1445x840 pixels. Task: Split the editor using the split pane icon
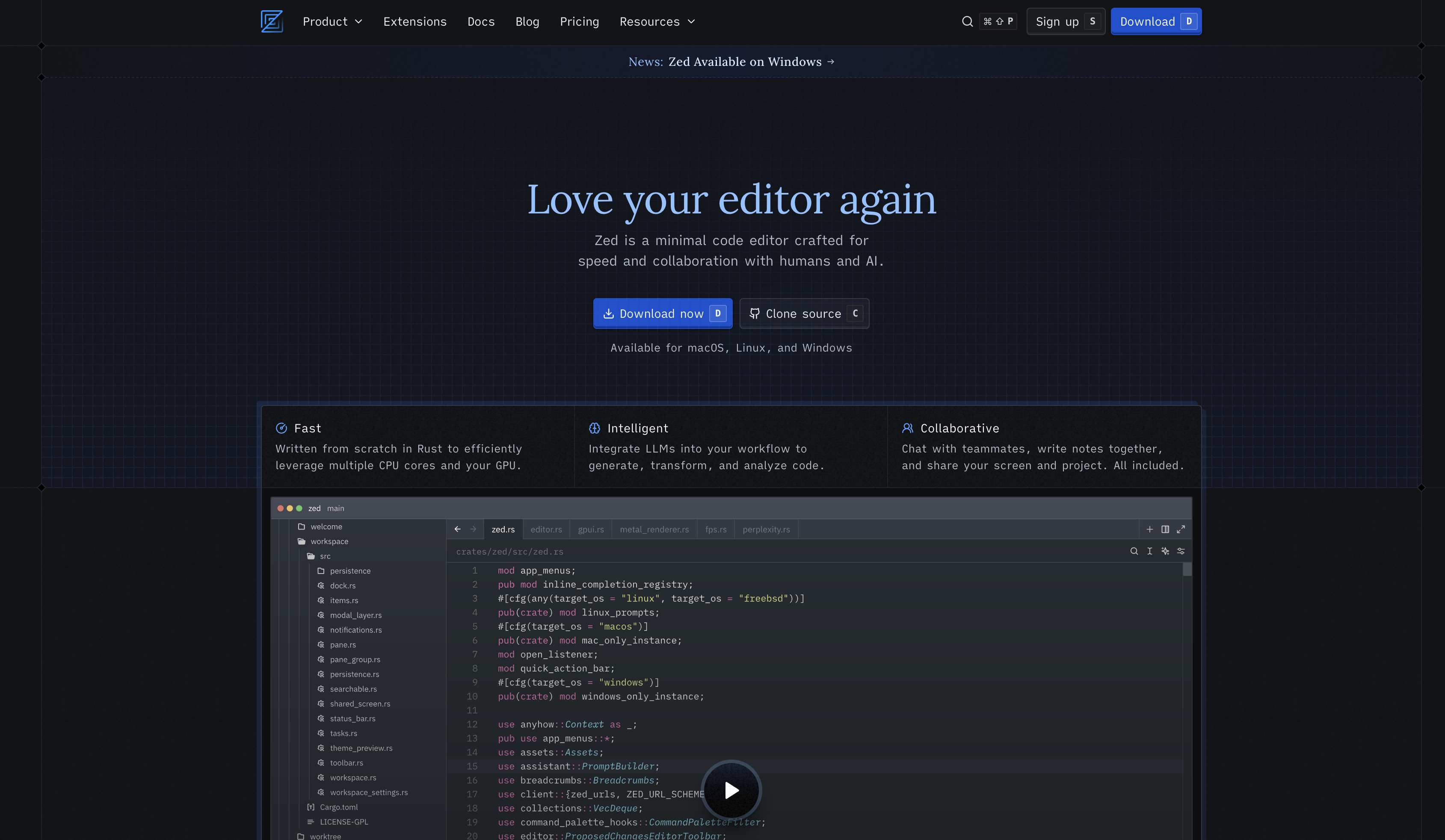pos(1165,529)
